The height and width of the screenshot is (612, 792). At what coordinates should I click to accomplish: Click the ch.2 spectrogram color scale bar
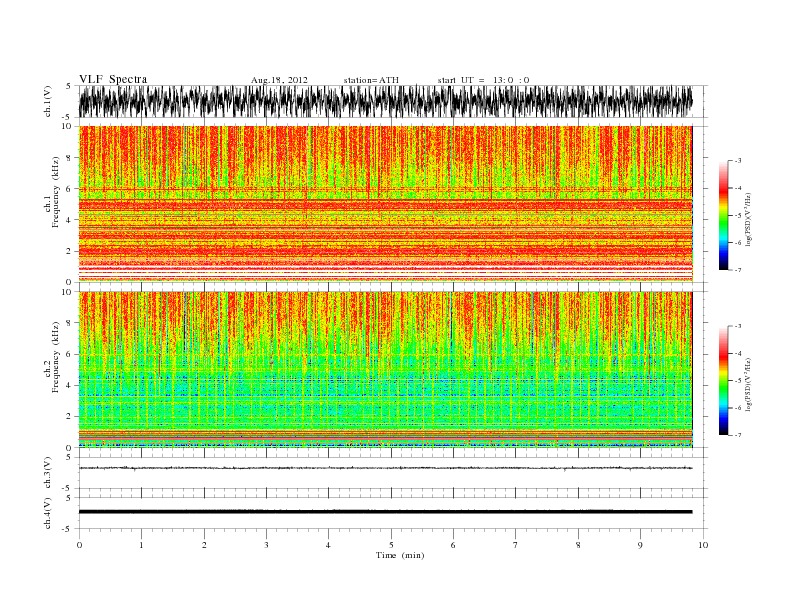click(723, 381)
